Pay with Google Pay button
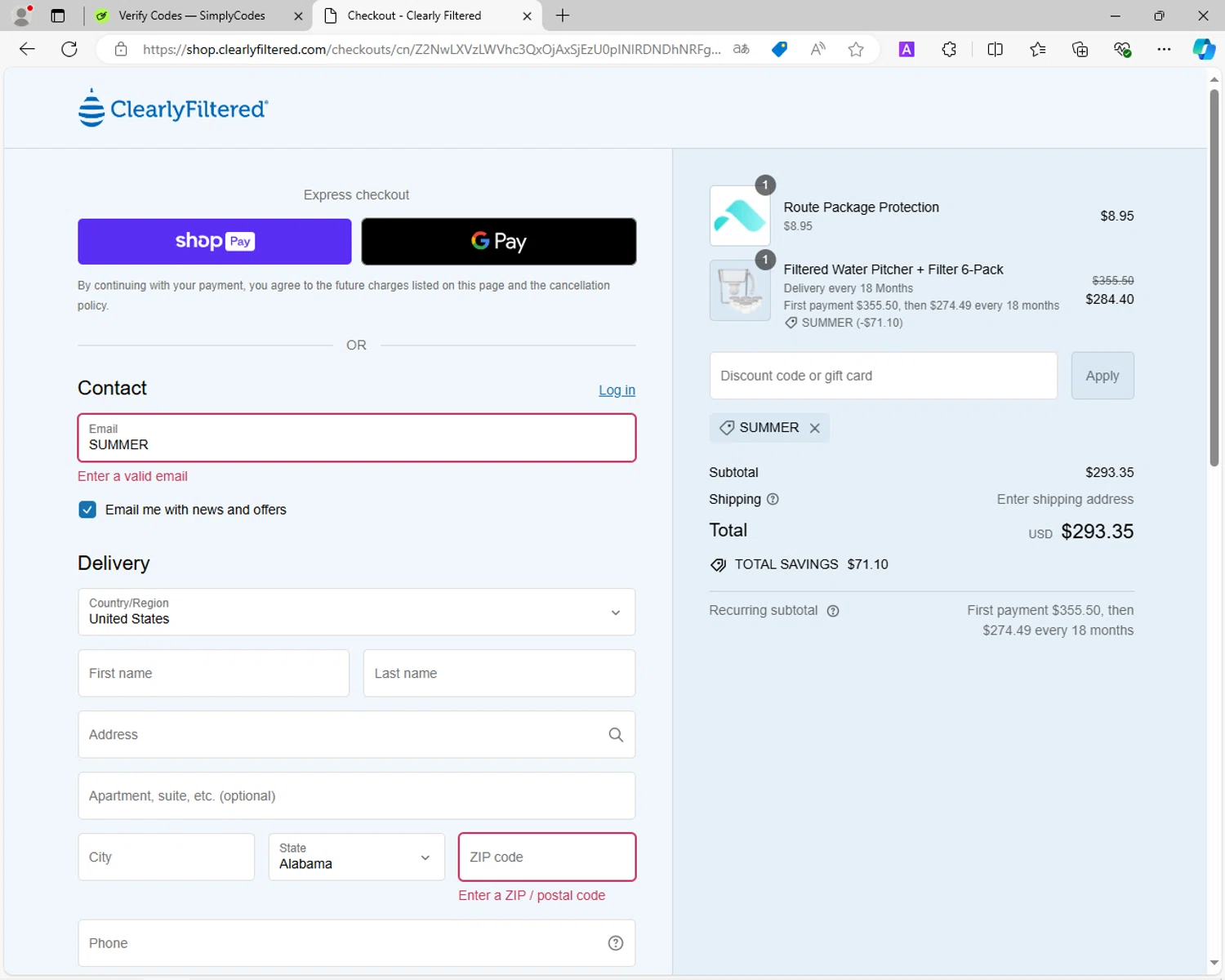Viewport: 1225px width, 980px height. 499,241
